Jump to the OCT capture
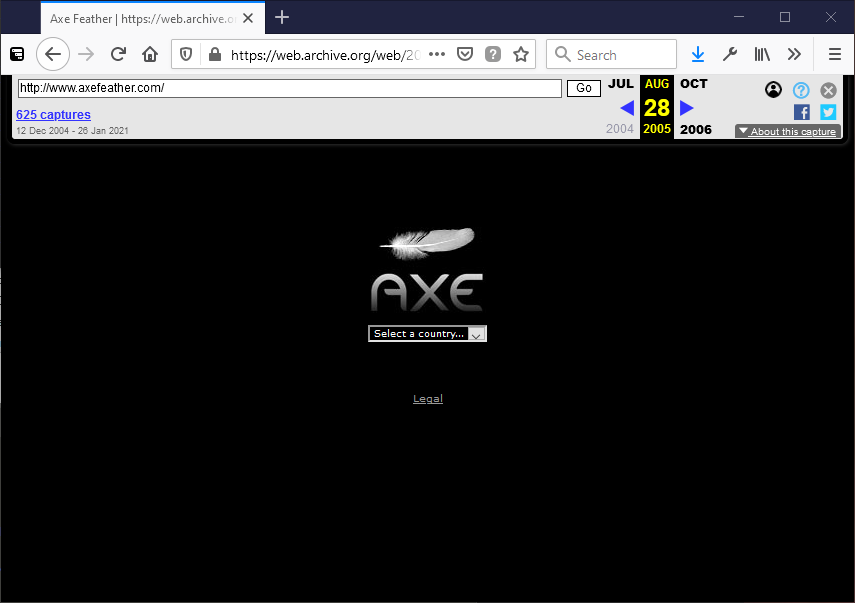The width and height of the screenshot is (855, 603). pos(694,84)
